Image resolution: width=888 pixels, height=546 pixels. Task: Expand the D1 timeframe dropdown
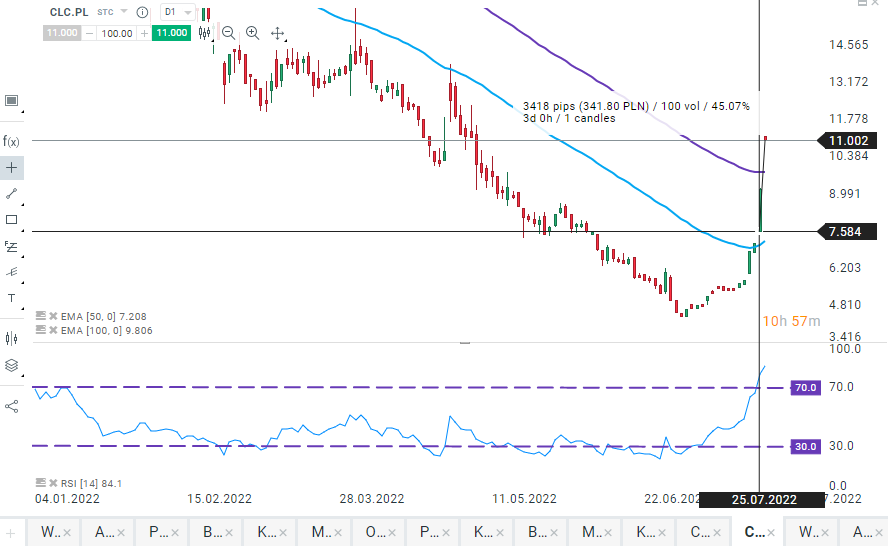click(178, 12)
